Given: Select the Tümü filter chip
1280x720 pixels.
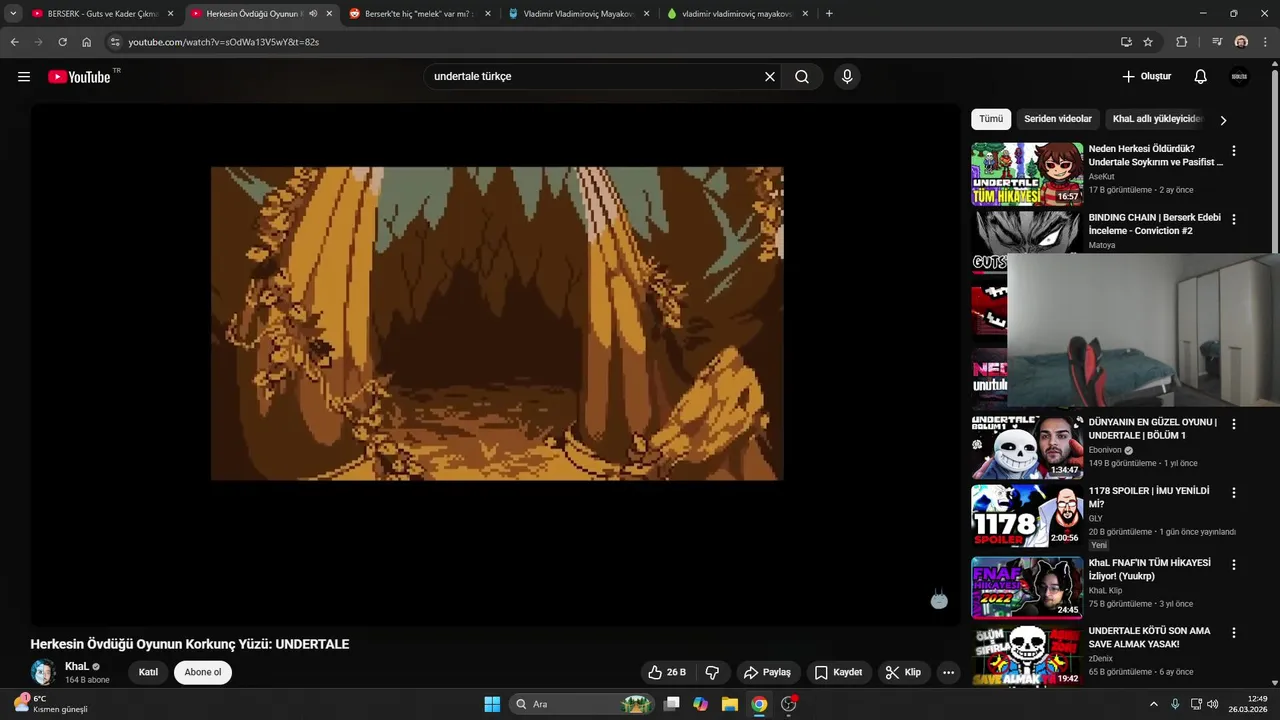Looking at the screenshot, I should pos(991,119).
